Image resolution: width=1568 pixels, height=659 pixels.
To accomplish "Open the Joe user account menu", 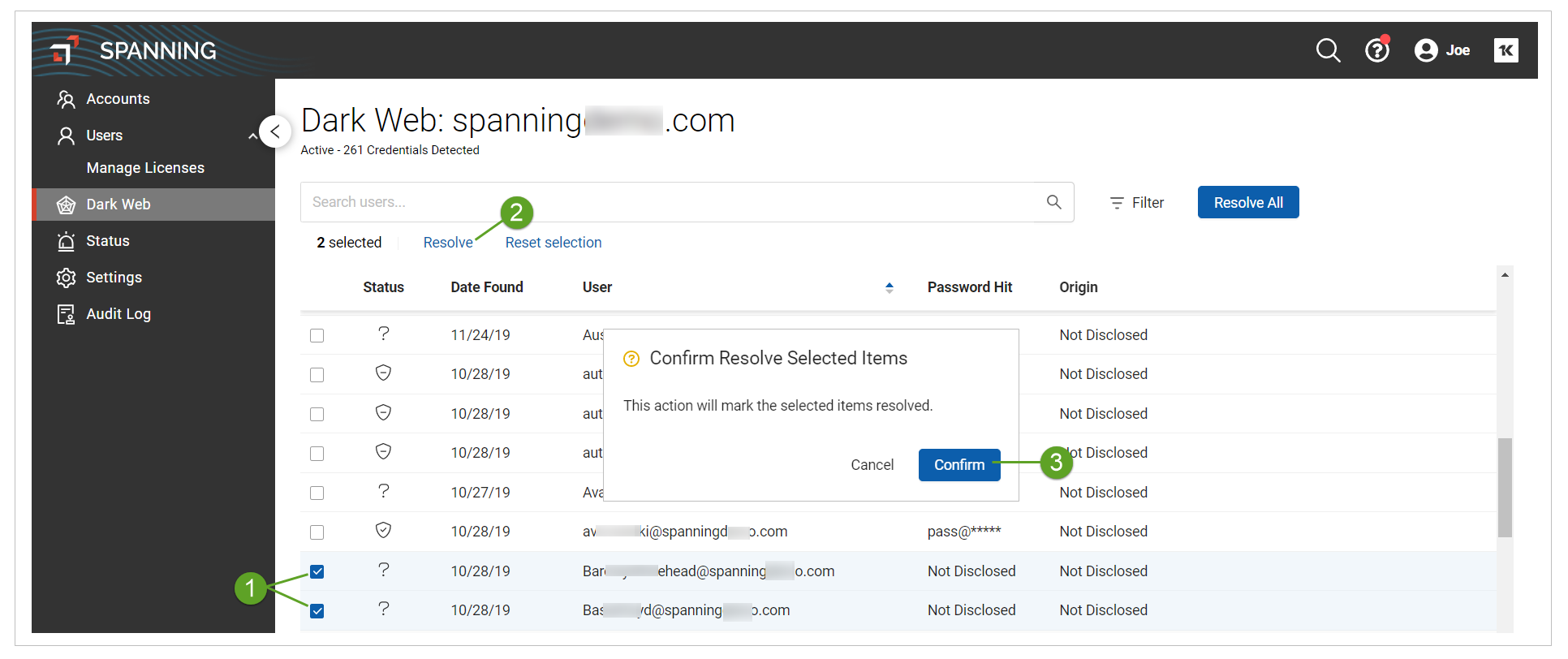I will point(1442,50).
